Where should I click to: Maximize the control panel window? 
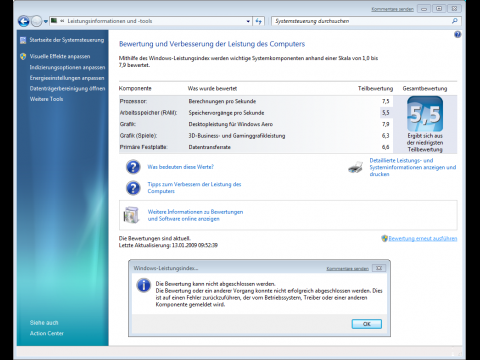point(439,9)
